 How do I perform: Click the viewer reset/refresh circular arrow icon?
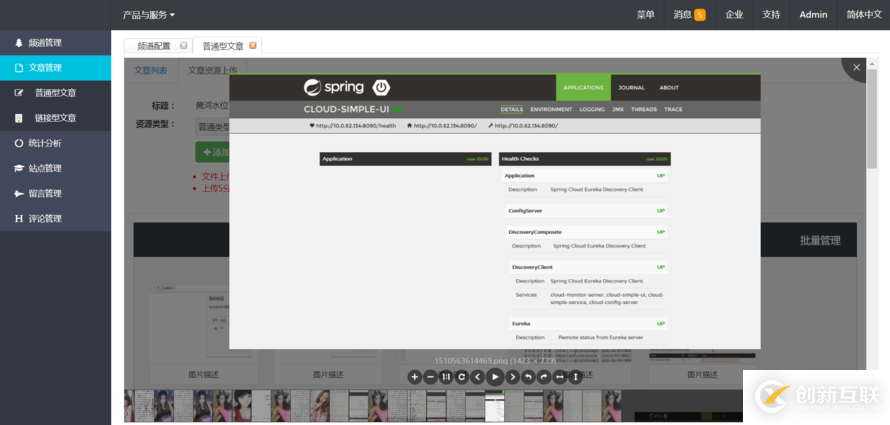463,377
